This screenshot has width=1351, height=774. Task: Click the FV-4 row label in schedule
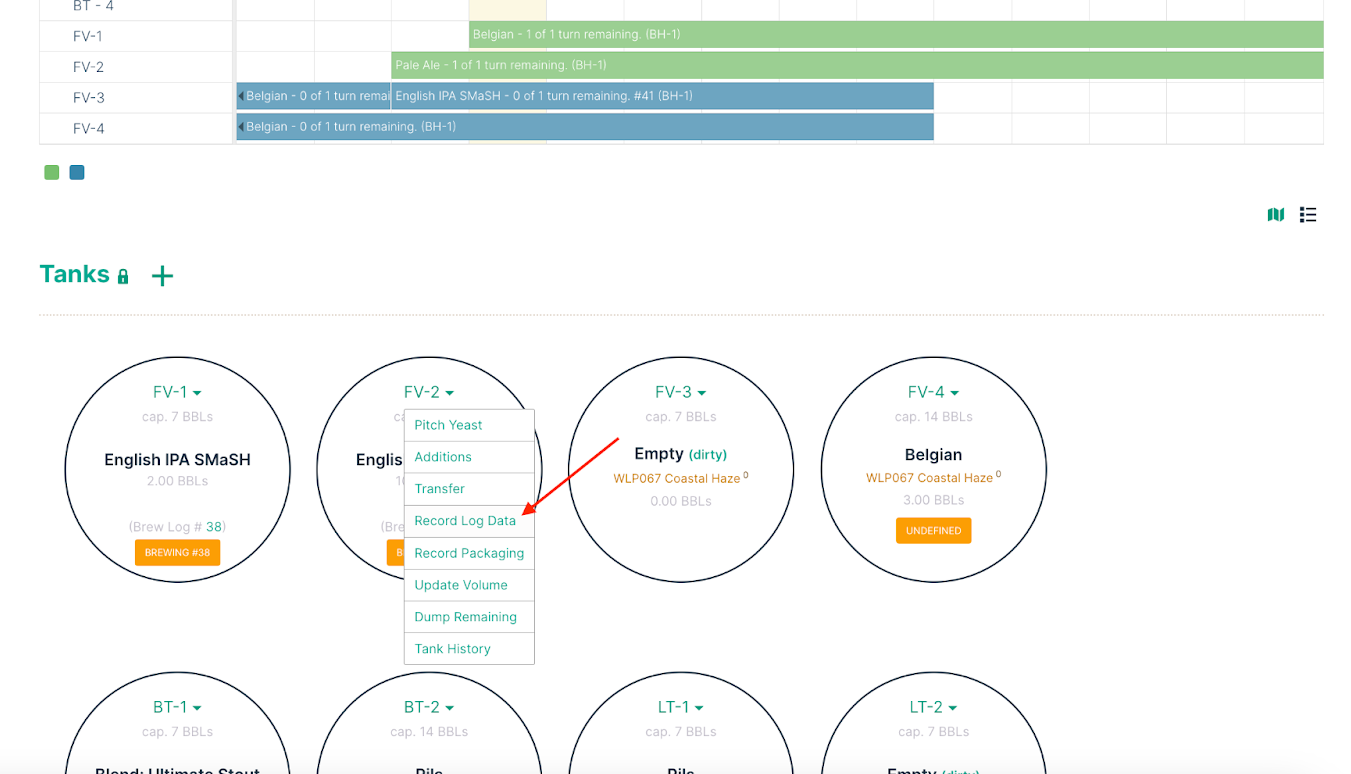88,128
